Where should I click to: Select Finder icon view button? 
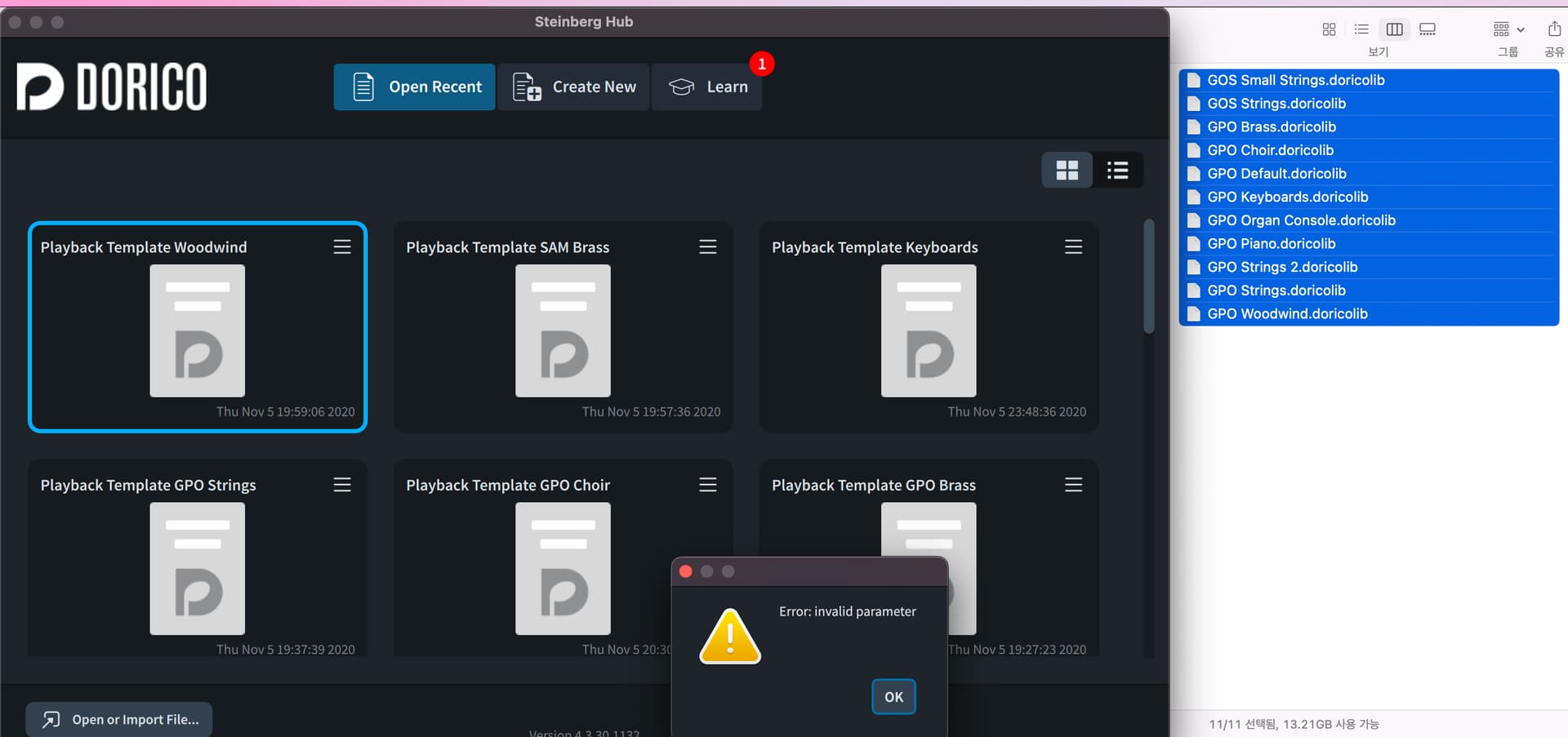point(1329,29)
